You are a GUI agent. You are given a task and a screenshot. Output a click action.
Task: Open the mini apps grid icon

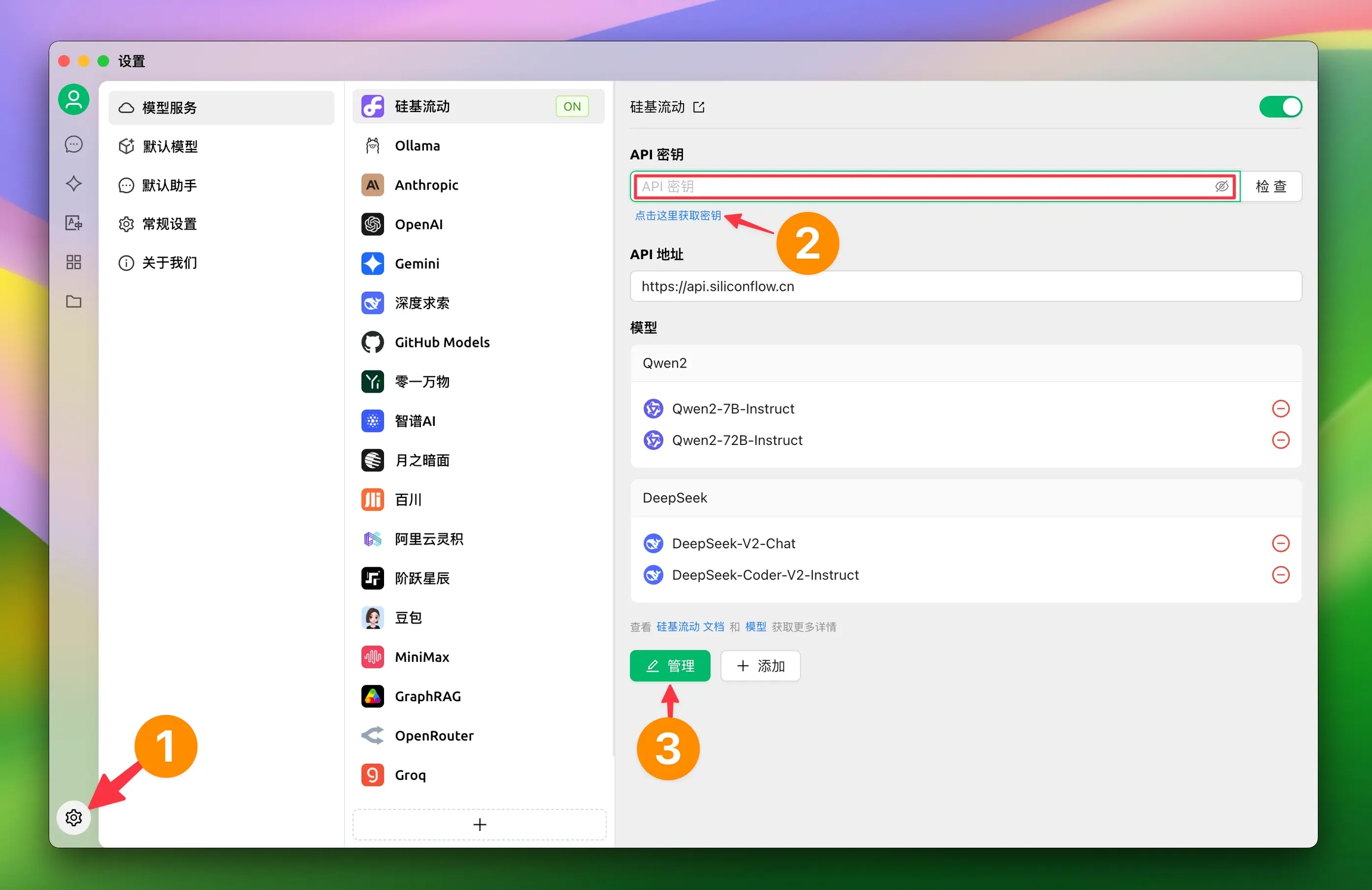(x=73, y=262)
